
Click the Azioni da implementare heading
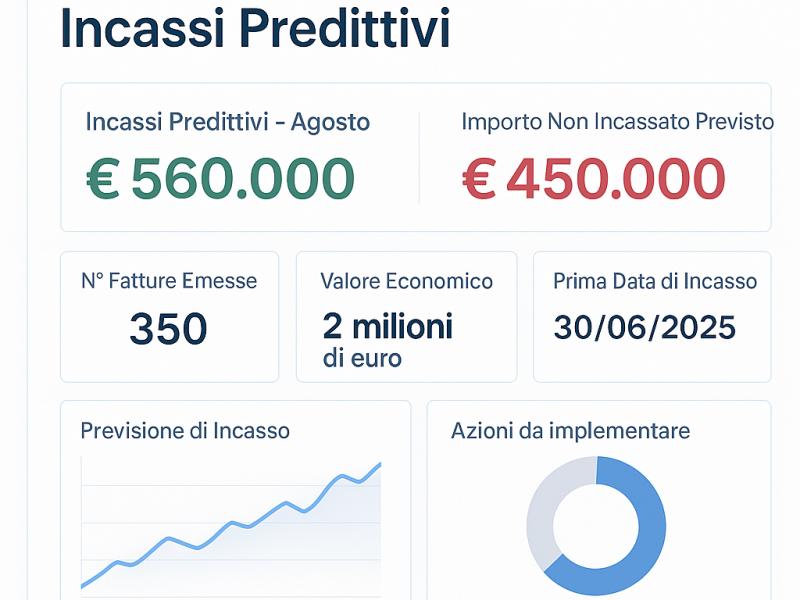[568, 432]
